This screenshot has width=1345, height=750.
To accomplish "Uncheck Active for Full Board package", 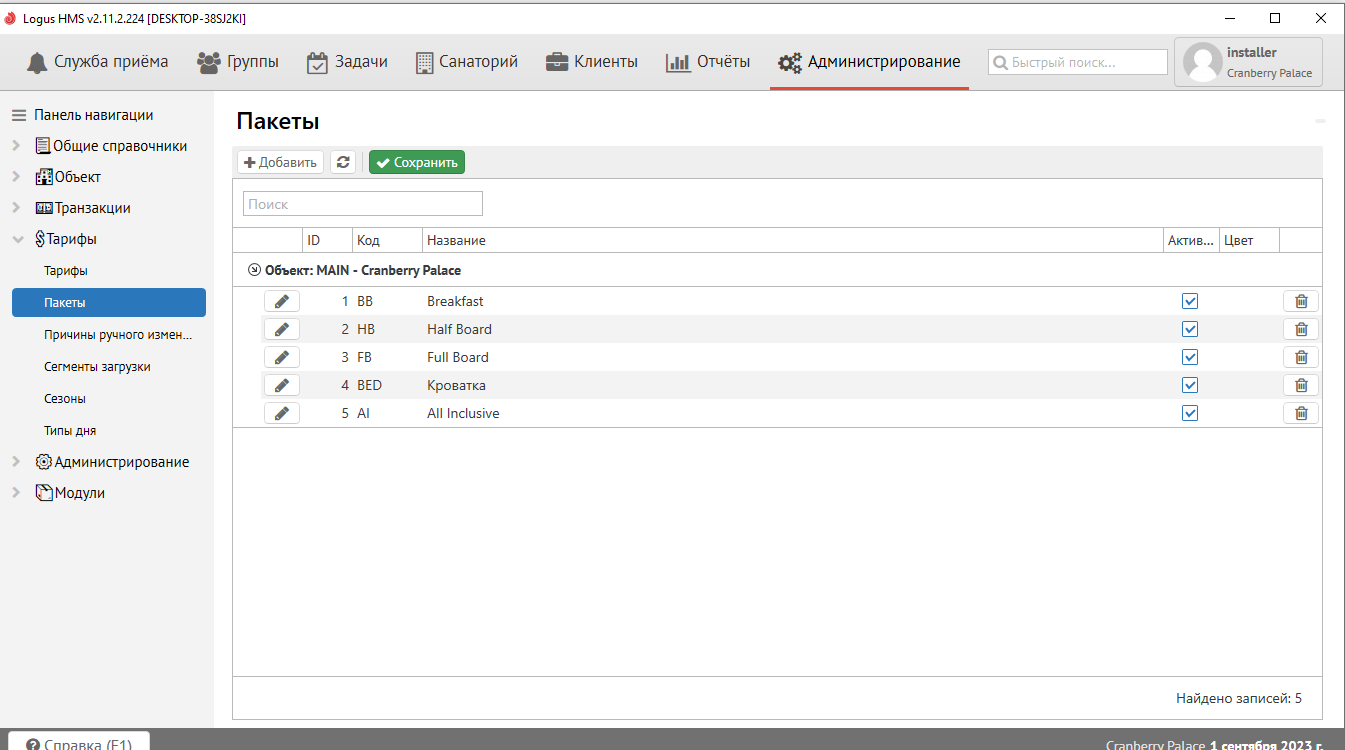I will tap(1190, 357).
